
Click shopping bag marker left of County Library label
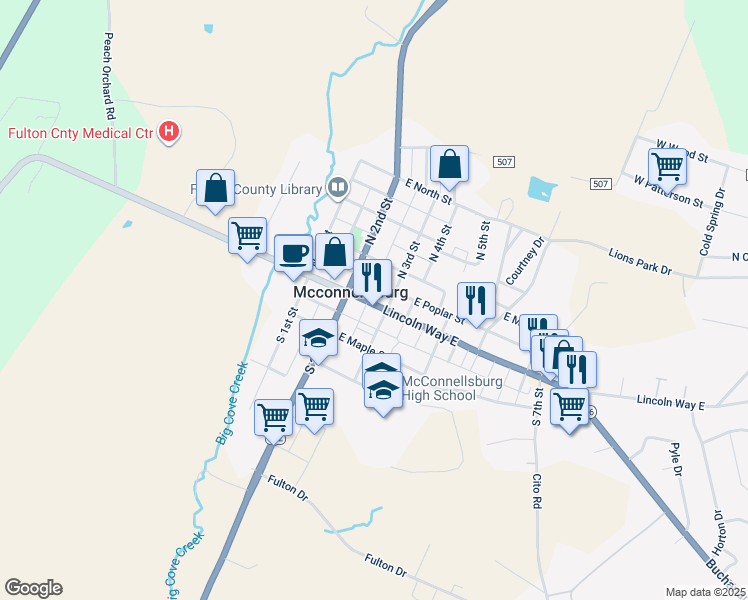pyautogui.click(x=215, y=189)
